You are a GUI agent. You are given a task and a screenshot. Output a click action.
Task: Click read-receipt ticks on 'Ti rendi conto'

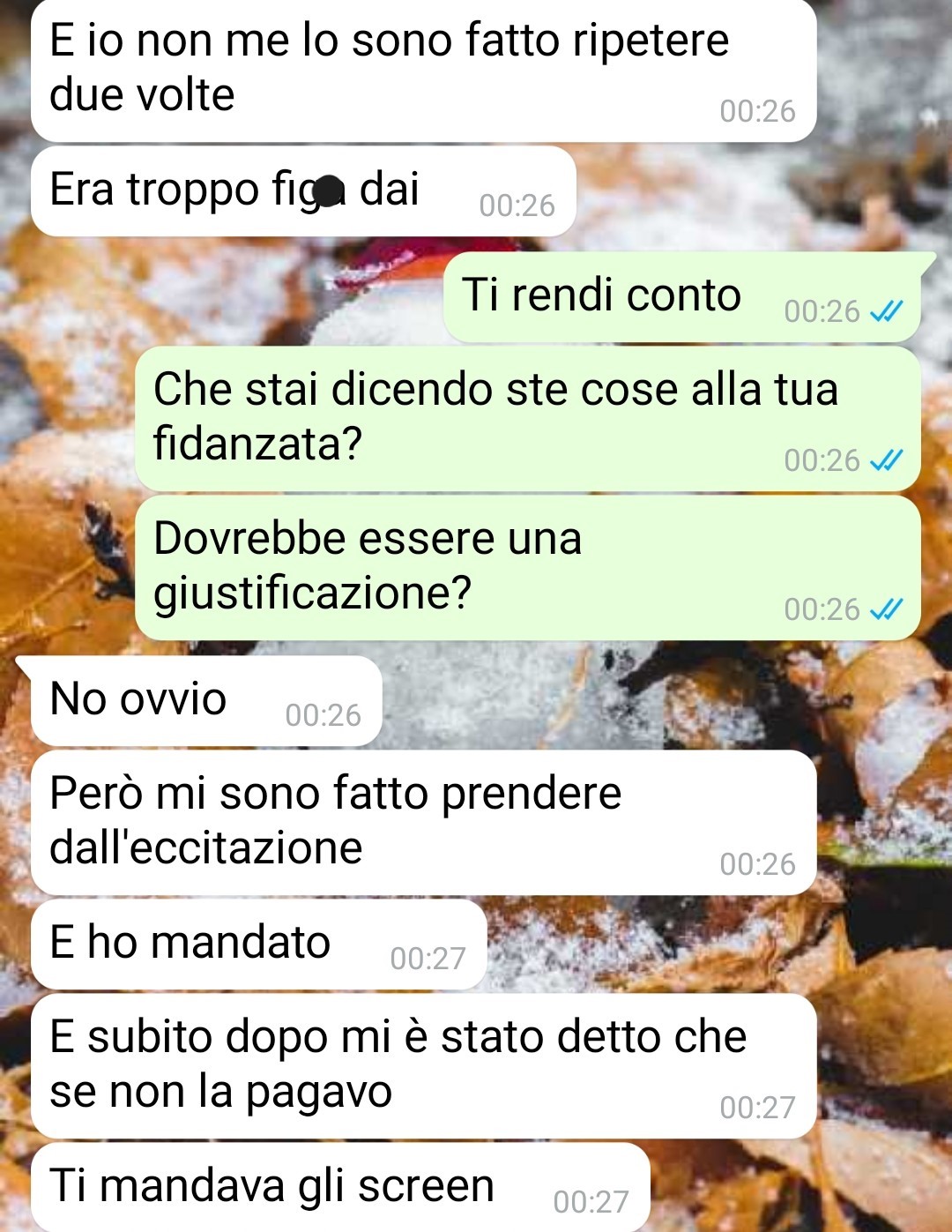[x=886, y=311]
